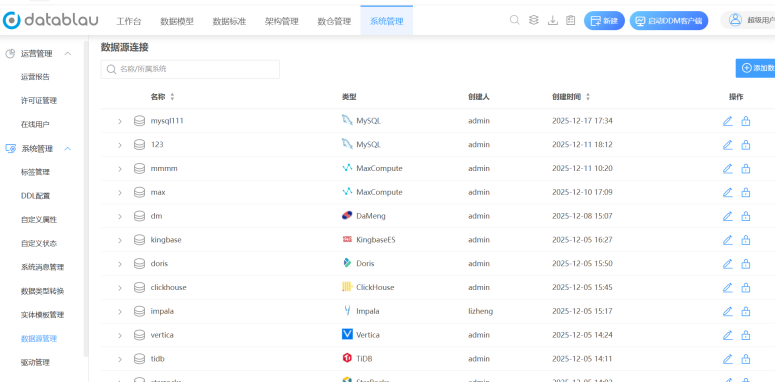Click the sidebar vertical scrollbar
The height and width of the screenshot is (382, 775).
(x=86, y=198)
